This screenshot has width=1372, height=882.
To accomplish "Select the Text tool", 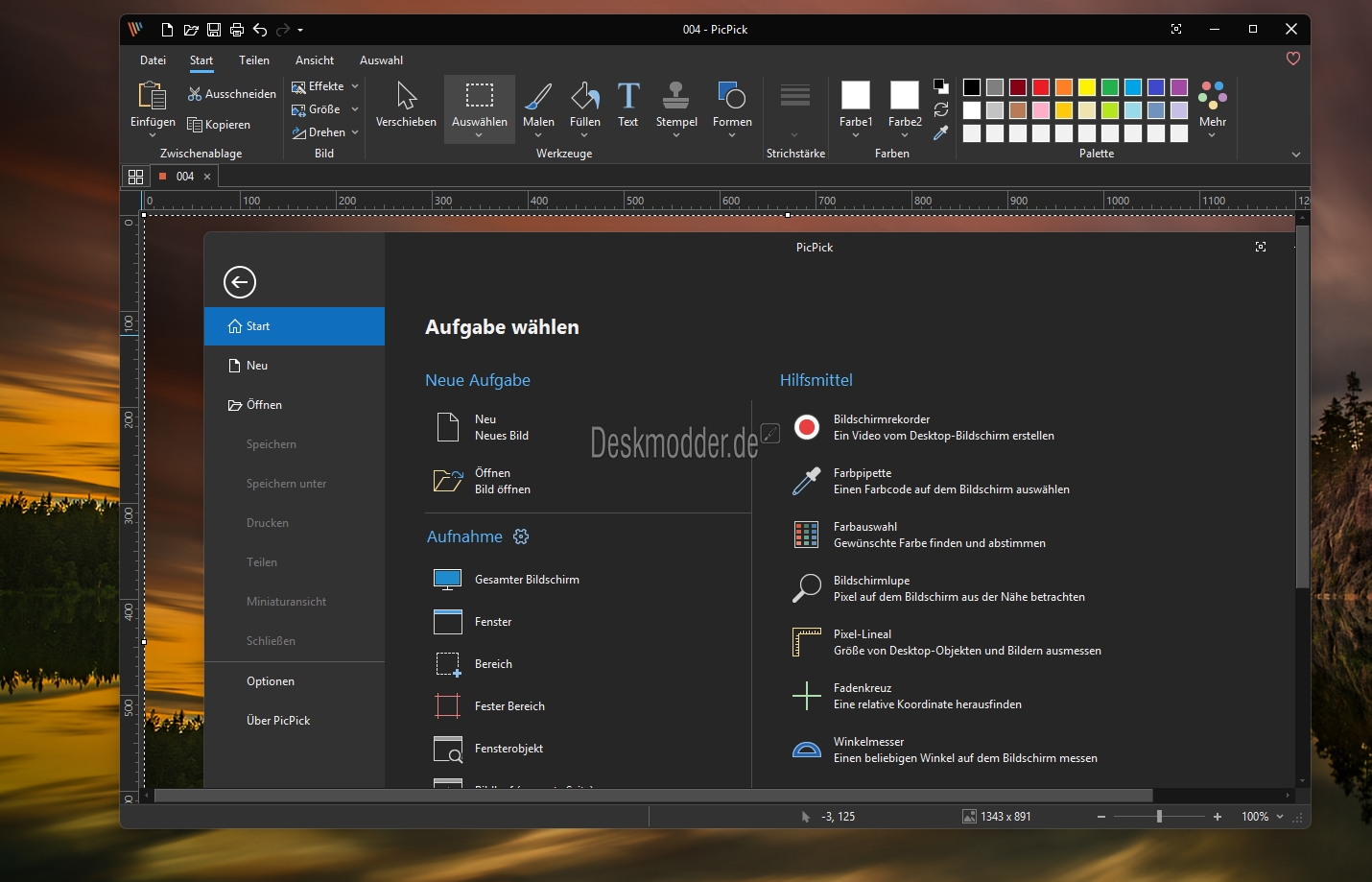I will click(628, 106).
